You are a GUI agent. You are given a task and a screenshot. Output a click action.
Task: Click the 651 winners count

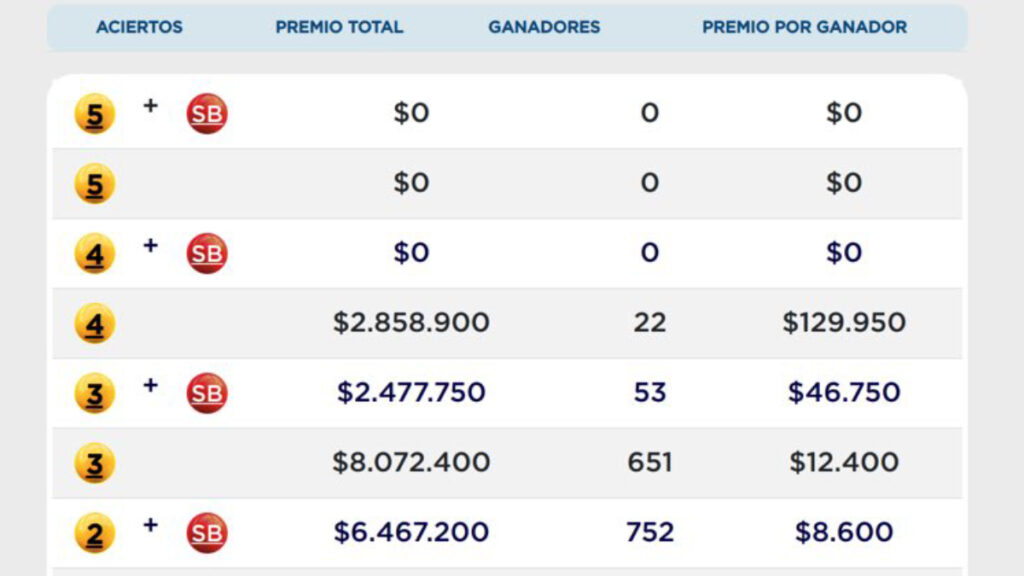(650, 462)
